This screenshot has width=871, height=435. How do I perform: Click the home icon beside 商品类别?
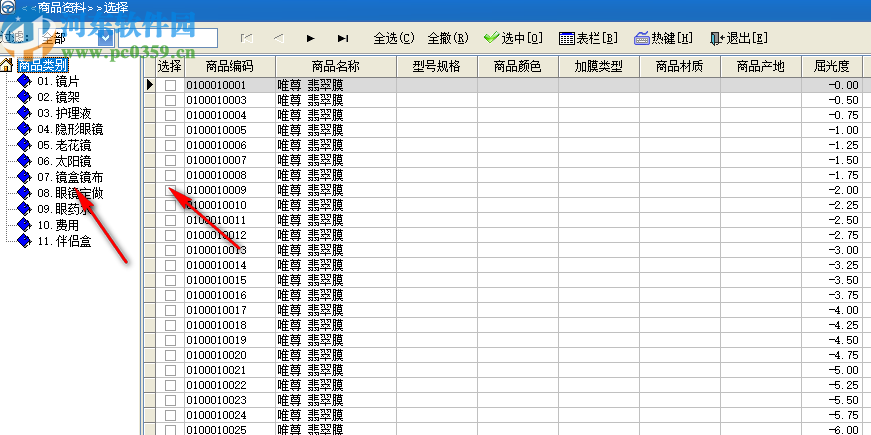click(x=7, y=66)
